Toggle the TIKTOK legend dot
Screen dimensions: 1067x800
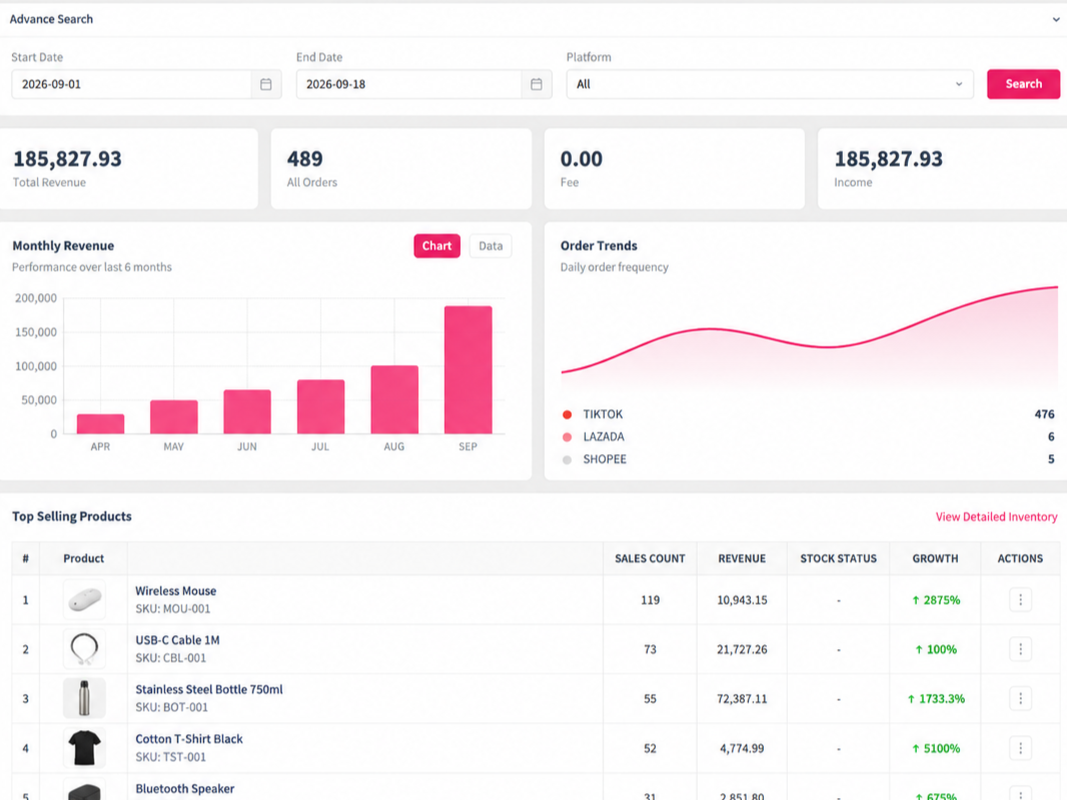tap(567, 414)
